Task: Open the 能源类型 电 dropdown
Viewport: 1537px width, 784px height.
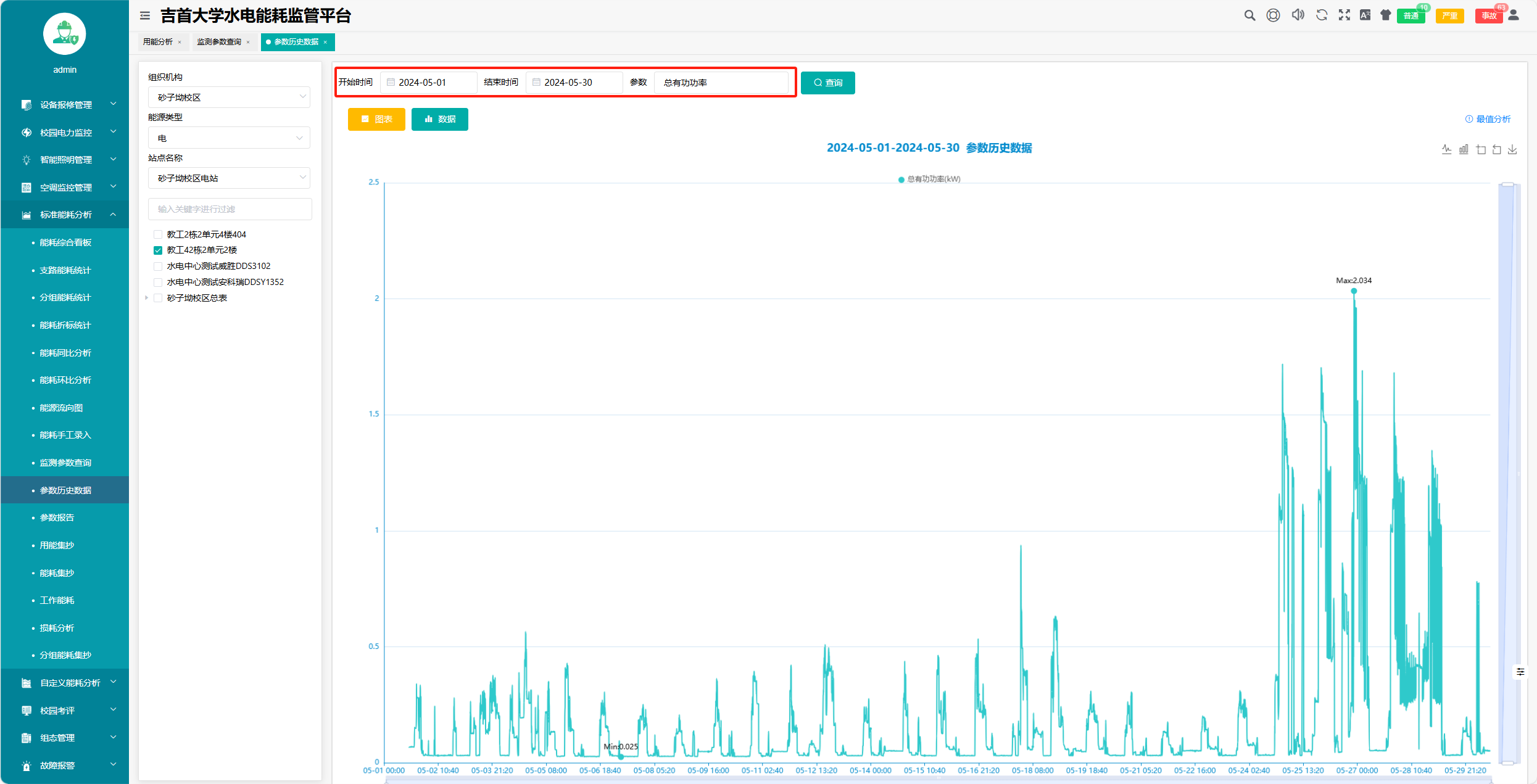Action: [229, 138]
